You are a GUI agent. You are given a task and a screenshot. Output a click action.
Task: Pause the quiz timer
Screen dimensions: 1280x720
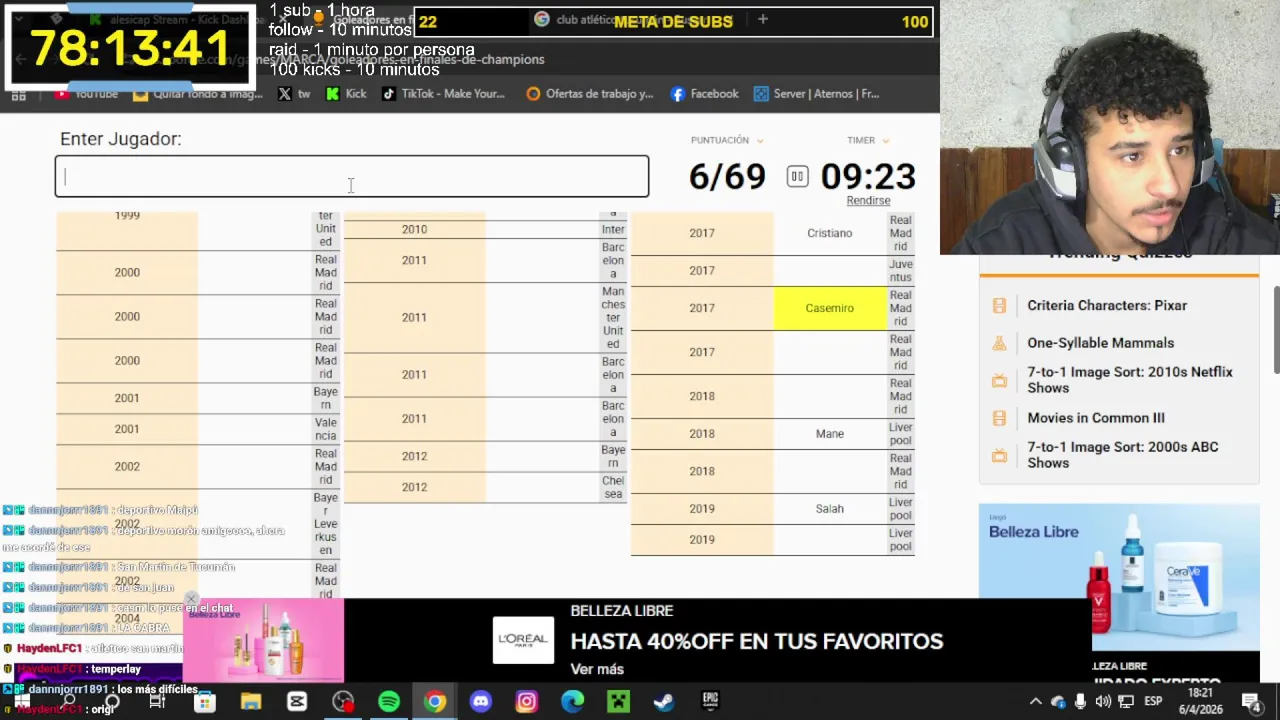tap(797, 177)
